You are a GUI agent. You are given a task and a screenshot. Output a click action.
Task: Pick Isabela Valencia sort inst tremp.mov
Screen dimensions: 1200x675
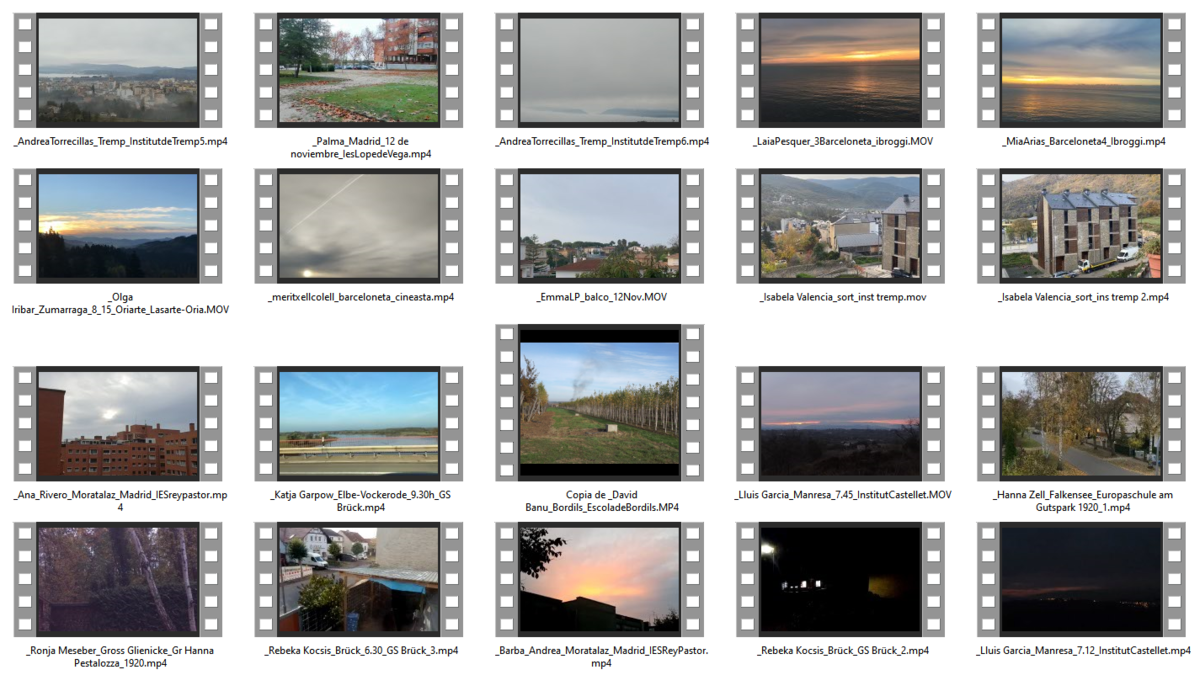click(x=840, y=226)
